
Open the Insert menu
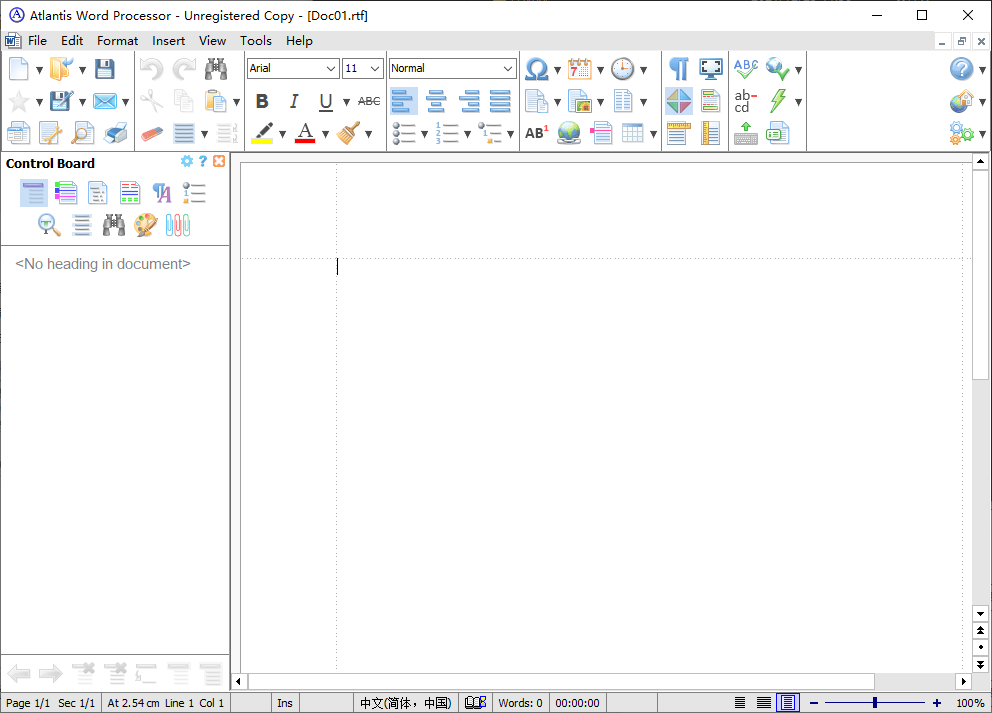(x=168, y=41)
